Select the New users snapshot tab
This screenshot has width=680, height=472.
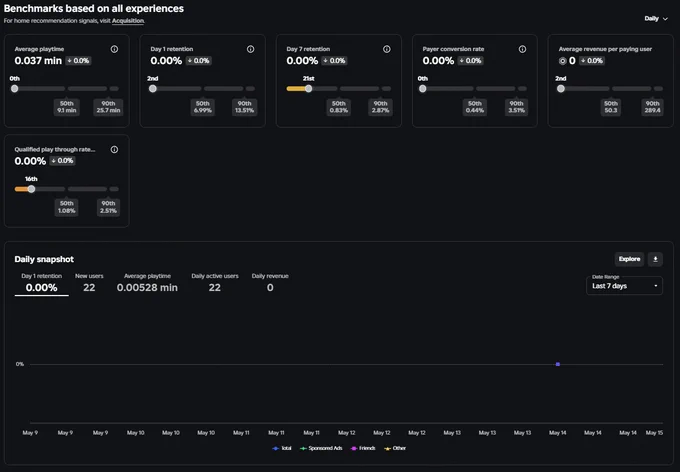click(89, 283)
